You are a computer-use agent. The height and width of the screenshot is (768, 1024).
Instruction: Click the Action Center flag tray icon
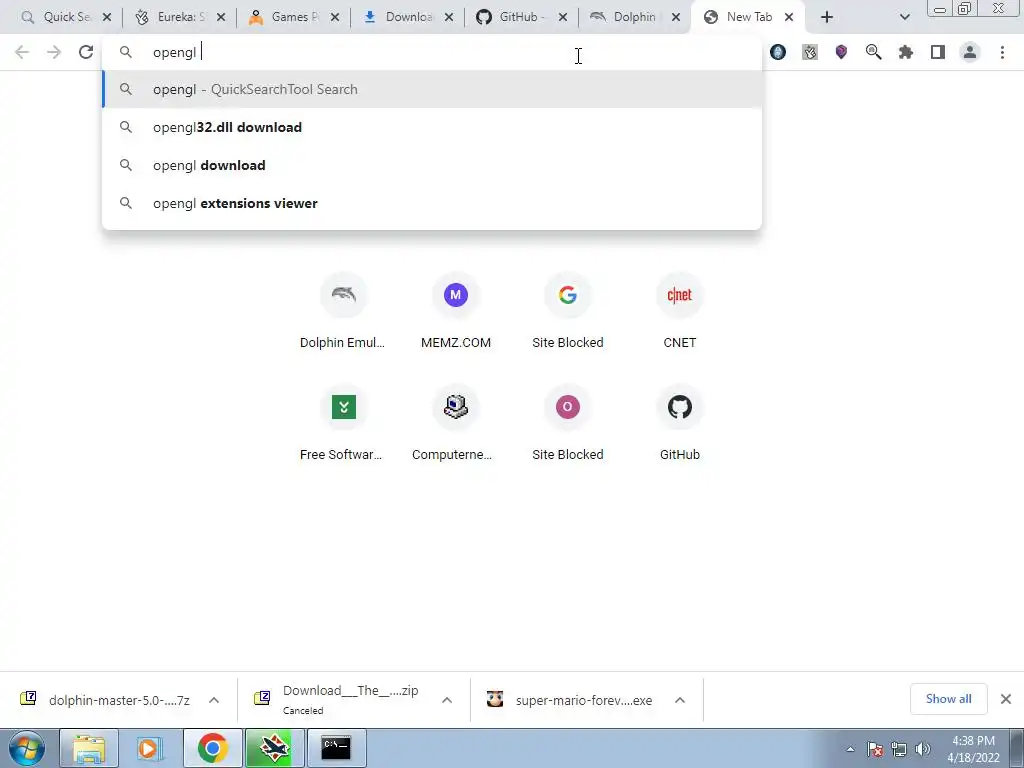(x=875, y=750)
